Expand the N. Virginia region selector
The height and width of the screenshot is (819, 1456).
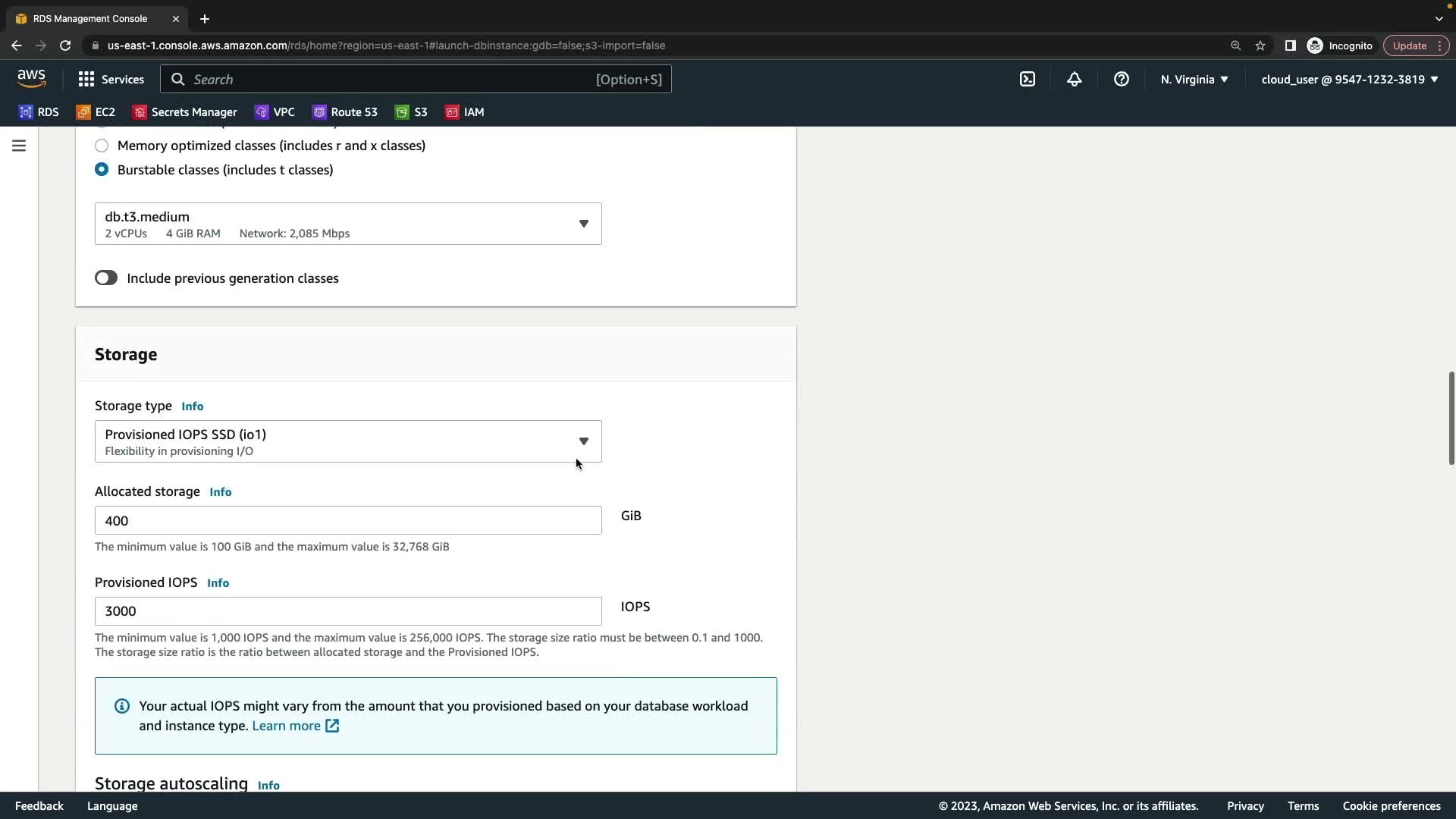coord(1194,79)
